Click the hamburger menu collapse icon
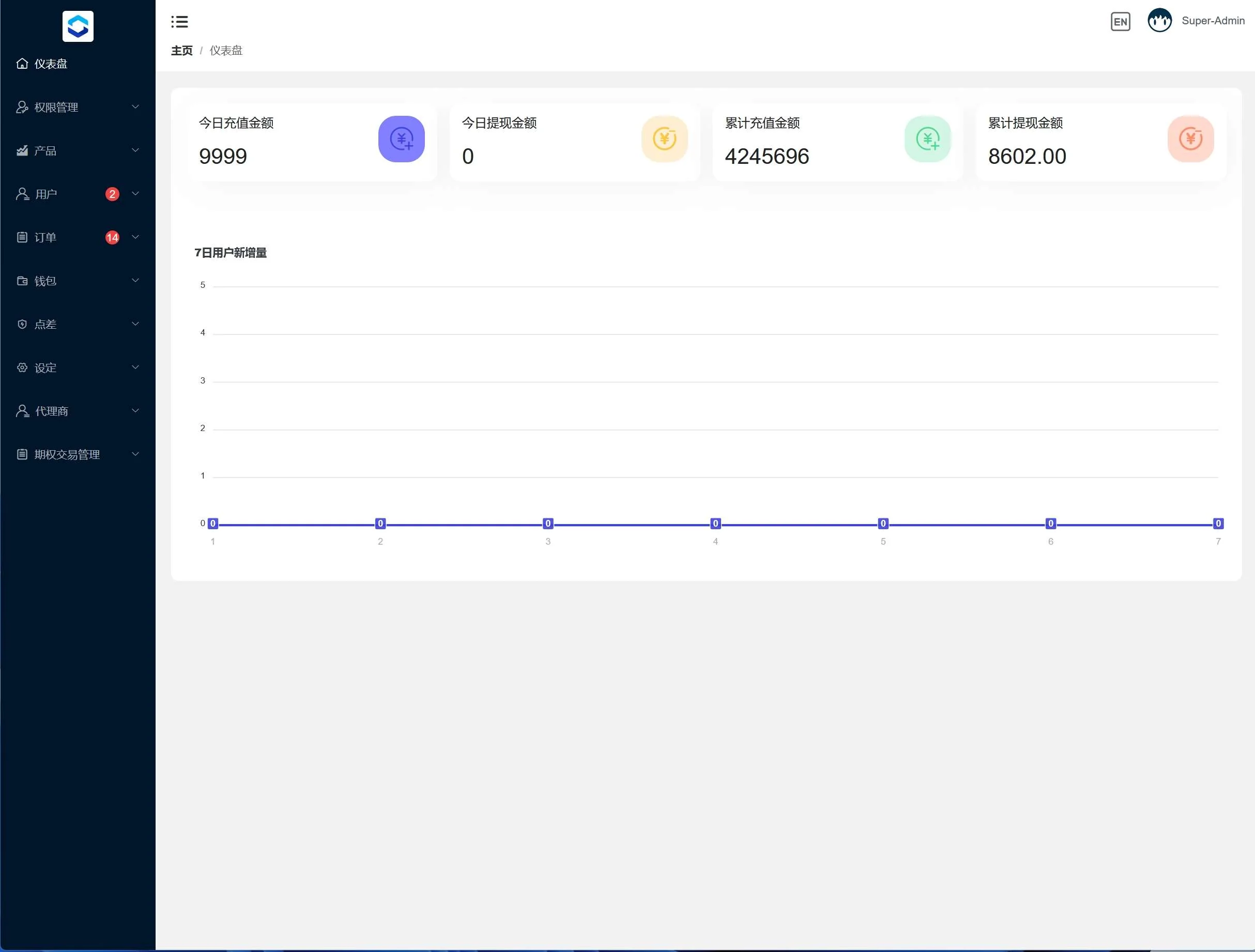Image resolution: width=1255 pixels, height=952 pixels. (x=179, y=22)
